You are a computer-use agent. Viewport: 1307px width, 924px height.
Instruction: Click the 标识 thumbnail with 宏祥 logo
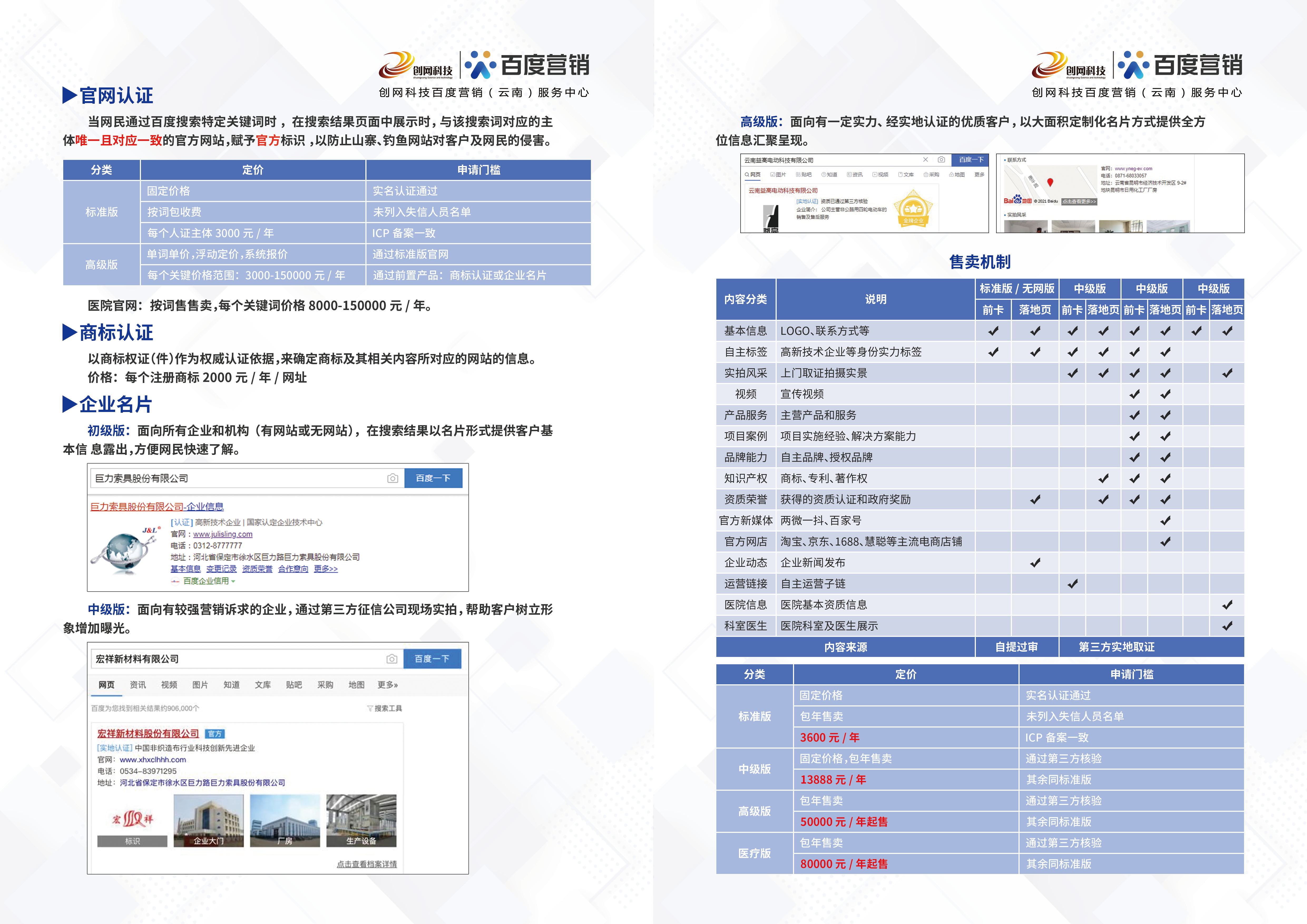132,821
